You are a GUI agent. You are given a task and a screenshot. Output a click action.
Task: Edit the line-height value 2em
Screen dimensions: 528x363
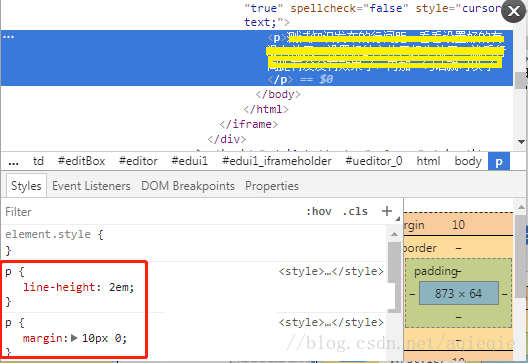119,287
